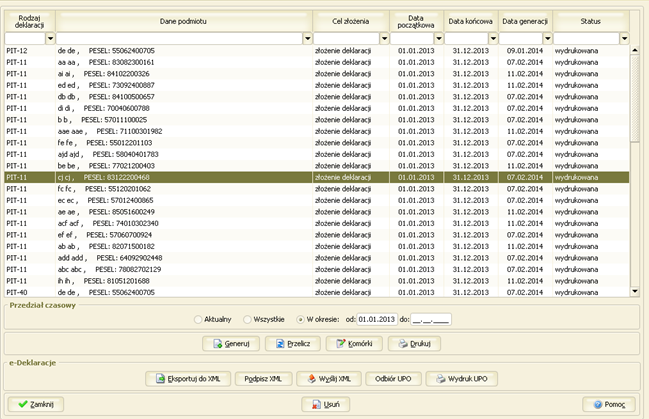This screenshot has height=419, width=649.
Task: Select row 'ab ab' PESEL 82071500182
Action: (317, 246)
